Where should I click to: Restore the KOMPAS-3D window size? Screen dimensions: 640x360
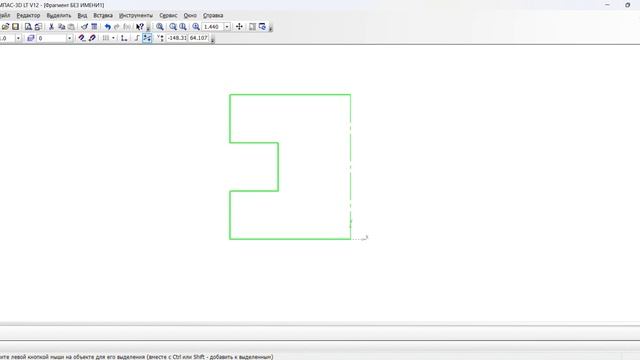click(x=627, y=5)
